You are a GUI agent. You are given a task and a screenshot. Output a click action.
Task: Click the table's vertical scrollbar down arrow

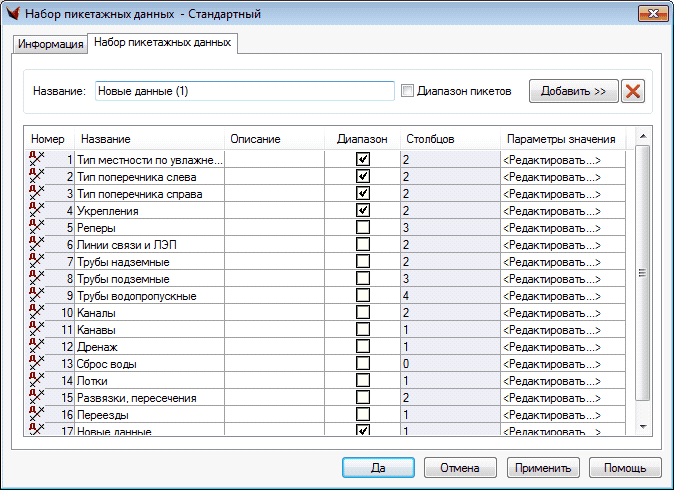click(x=643, y=428)
